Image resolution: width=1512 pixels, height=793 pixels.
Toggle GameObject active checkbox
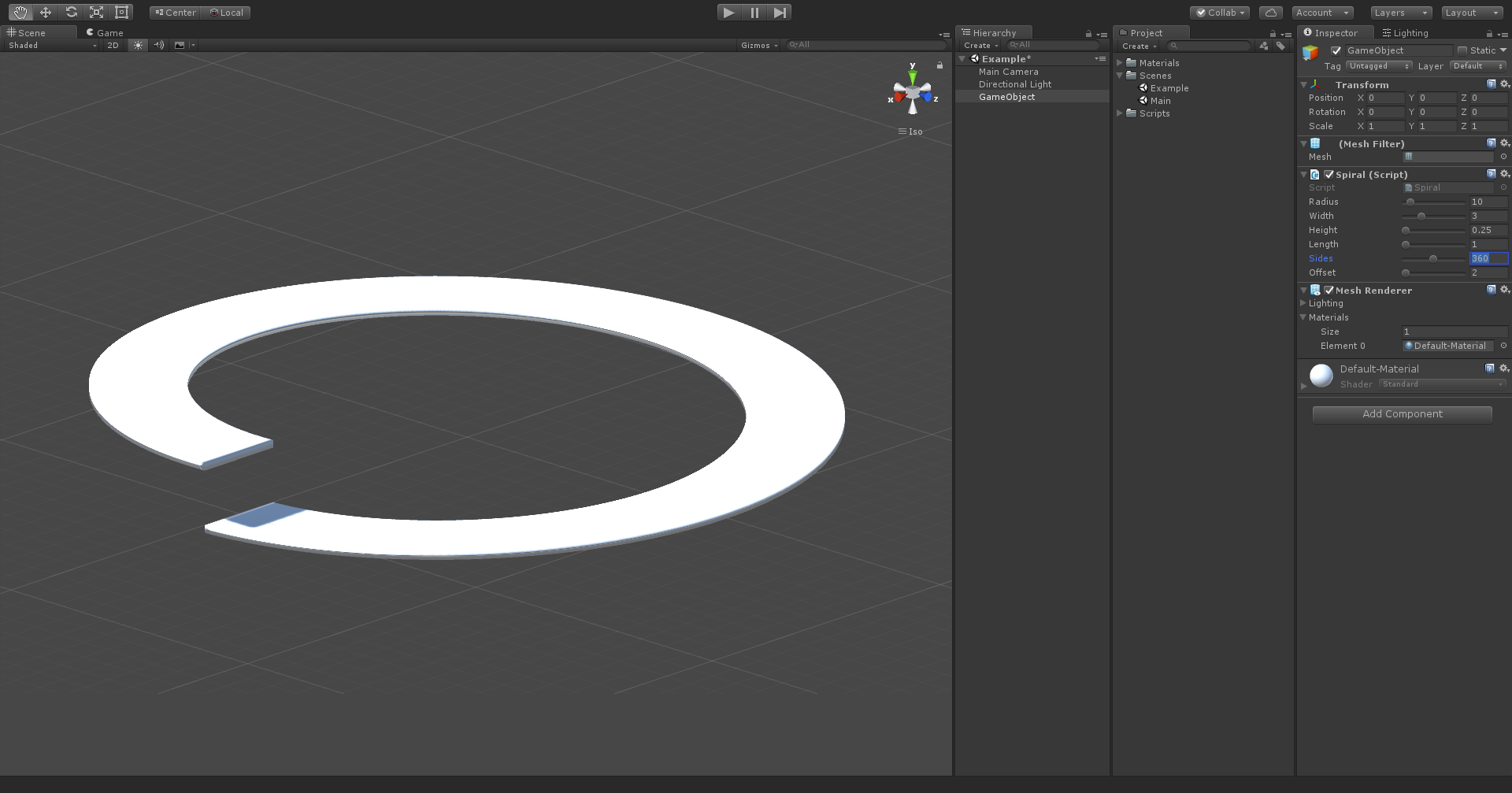(1336, 50)
